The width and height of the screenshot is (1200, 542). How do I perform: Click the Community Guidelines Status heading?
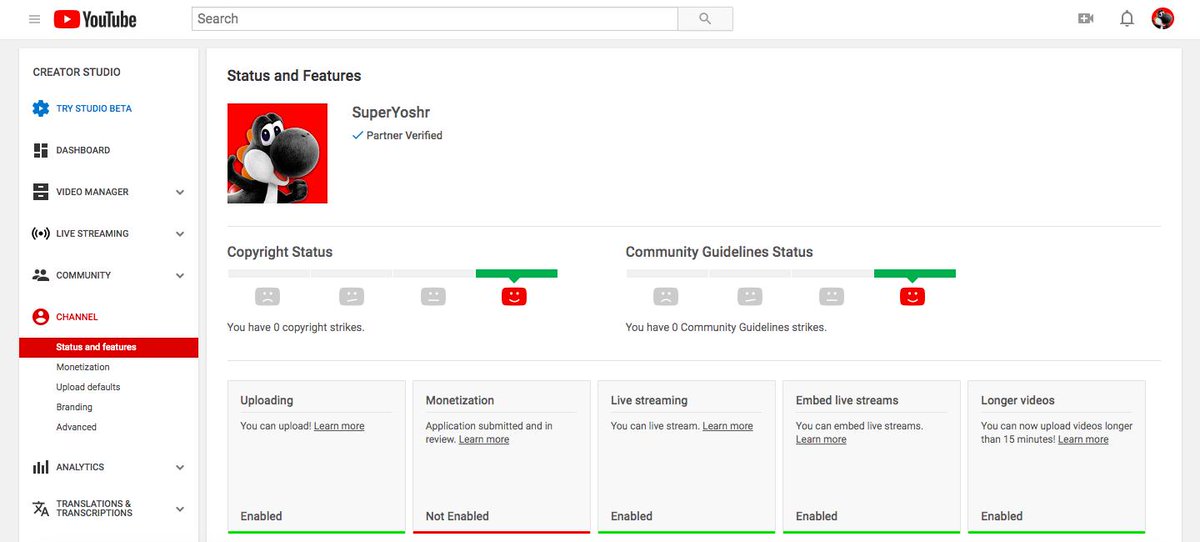pos(719,252)
